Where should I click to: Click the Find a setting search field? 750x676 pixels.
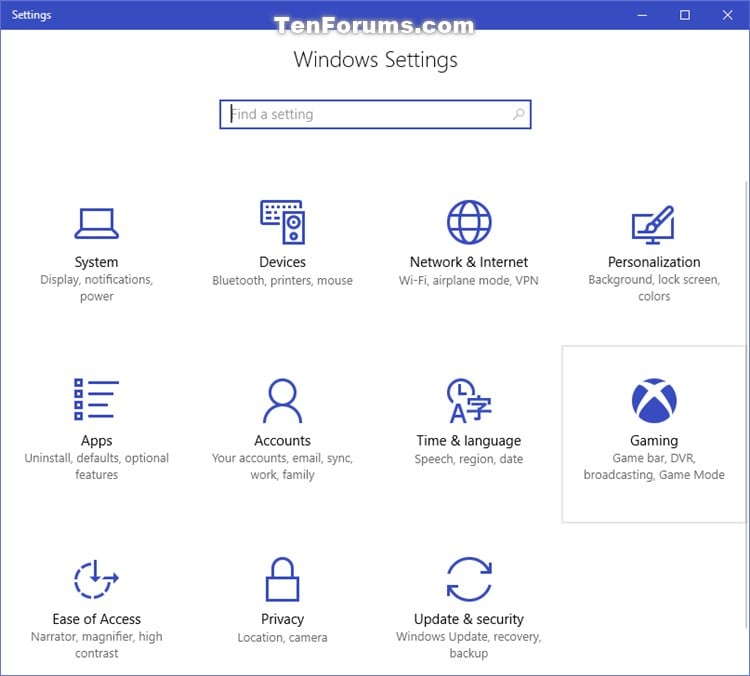(x=375, y=114)
